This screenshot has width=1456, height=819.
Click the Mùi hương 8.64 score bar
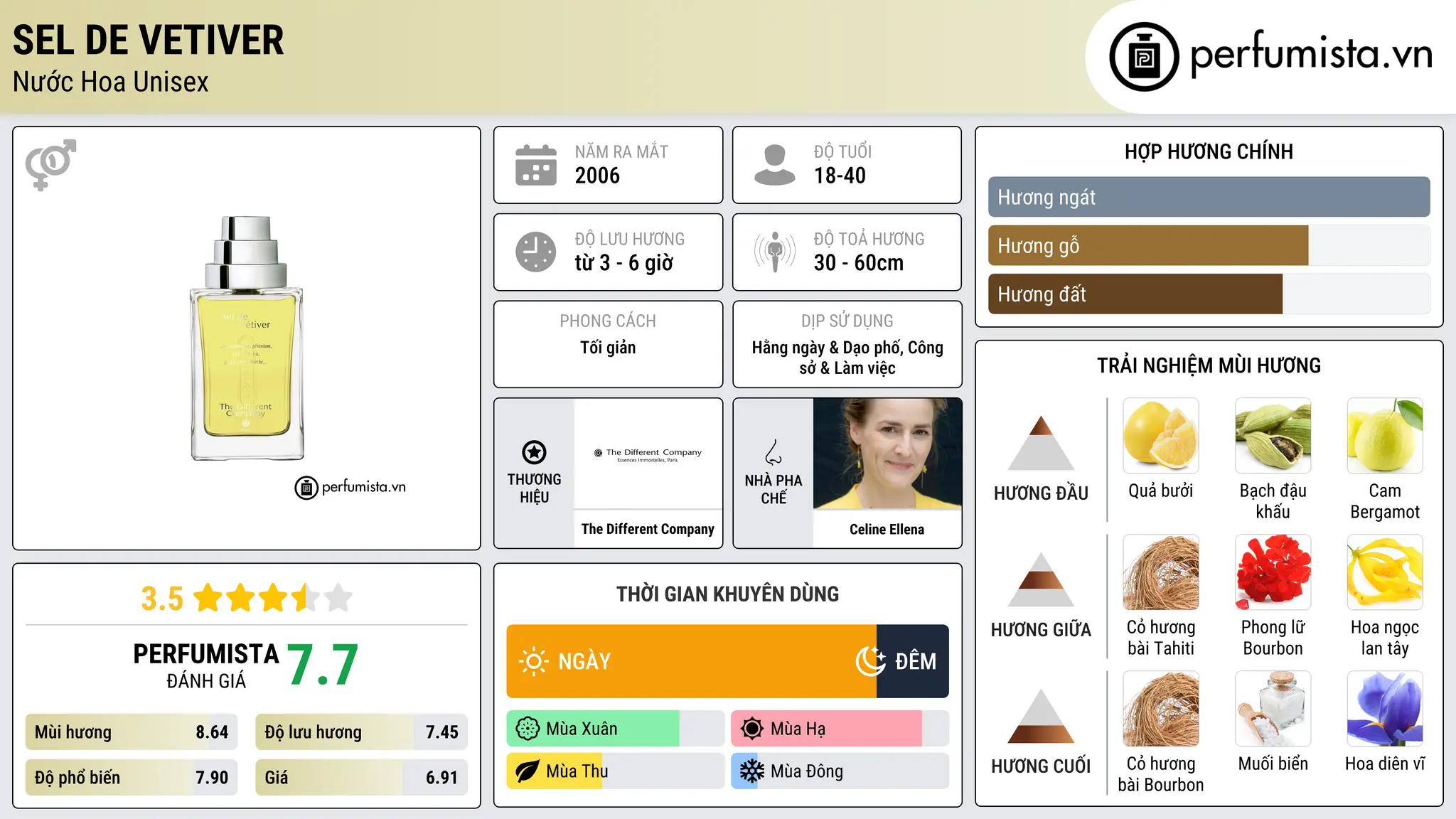[132, 732]
